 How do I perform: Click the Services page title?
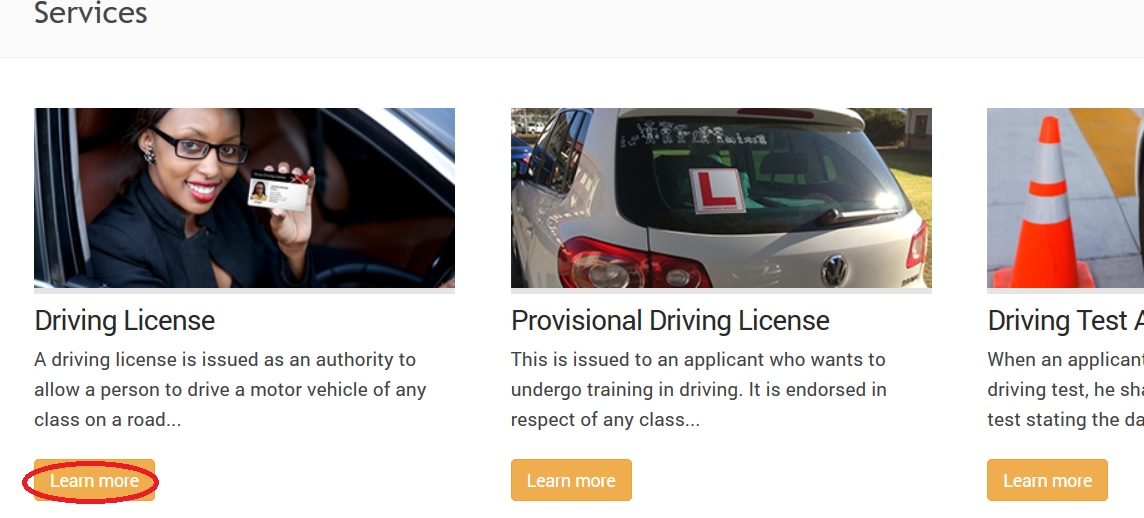tap(90, 12)
